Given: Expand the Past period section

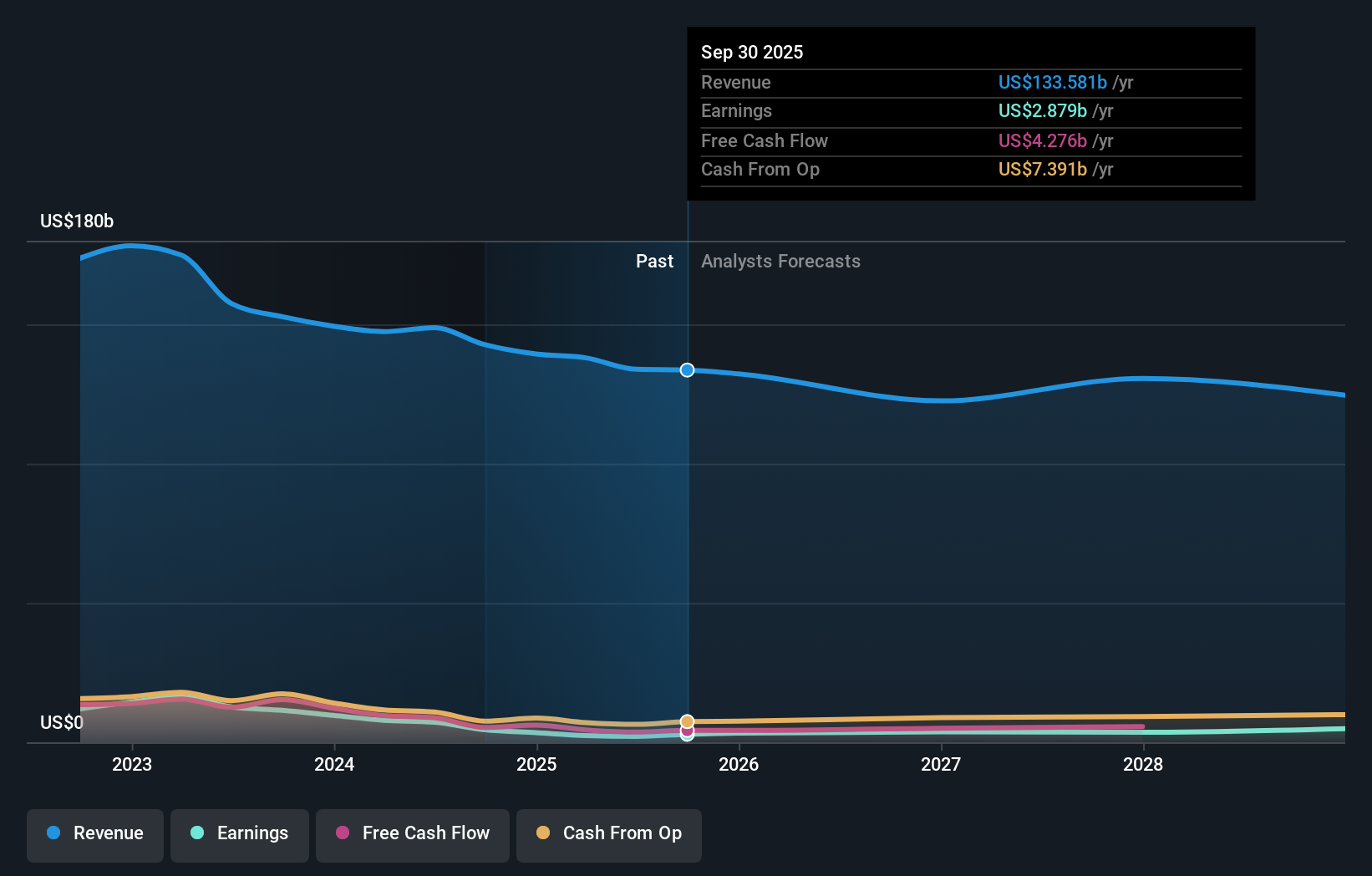Looking at the screenshot, I should click(x=654, y=261).
